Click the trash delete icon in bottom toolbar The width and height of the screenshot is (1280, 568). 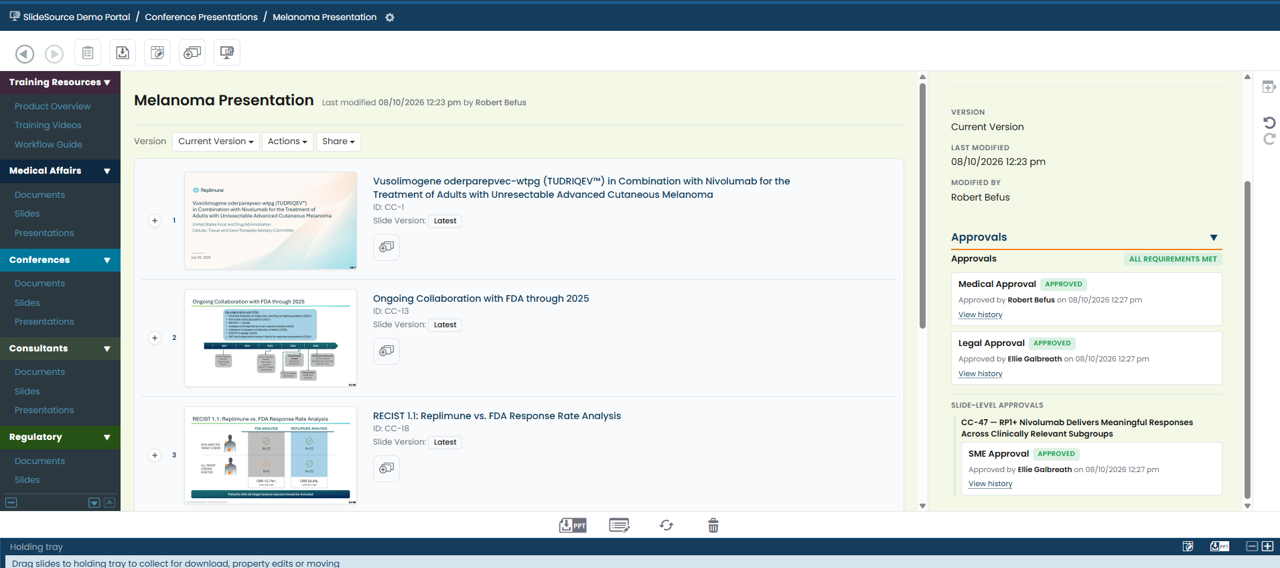click(713, 525)
